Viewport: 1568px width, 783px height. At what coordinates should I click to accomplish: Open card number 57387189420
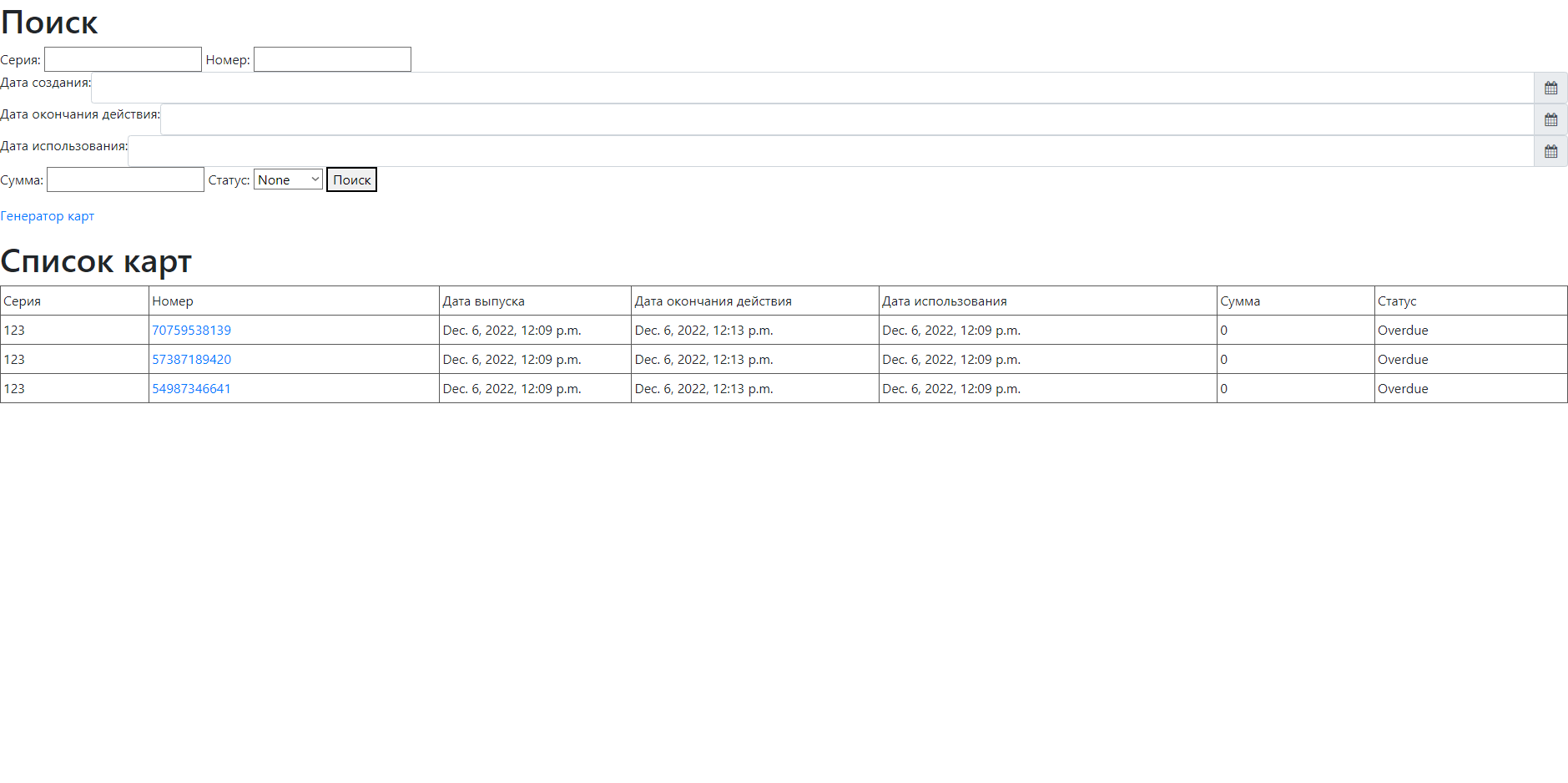click(x=191, y=360)
